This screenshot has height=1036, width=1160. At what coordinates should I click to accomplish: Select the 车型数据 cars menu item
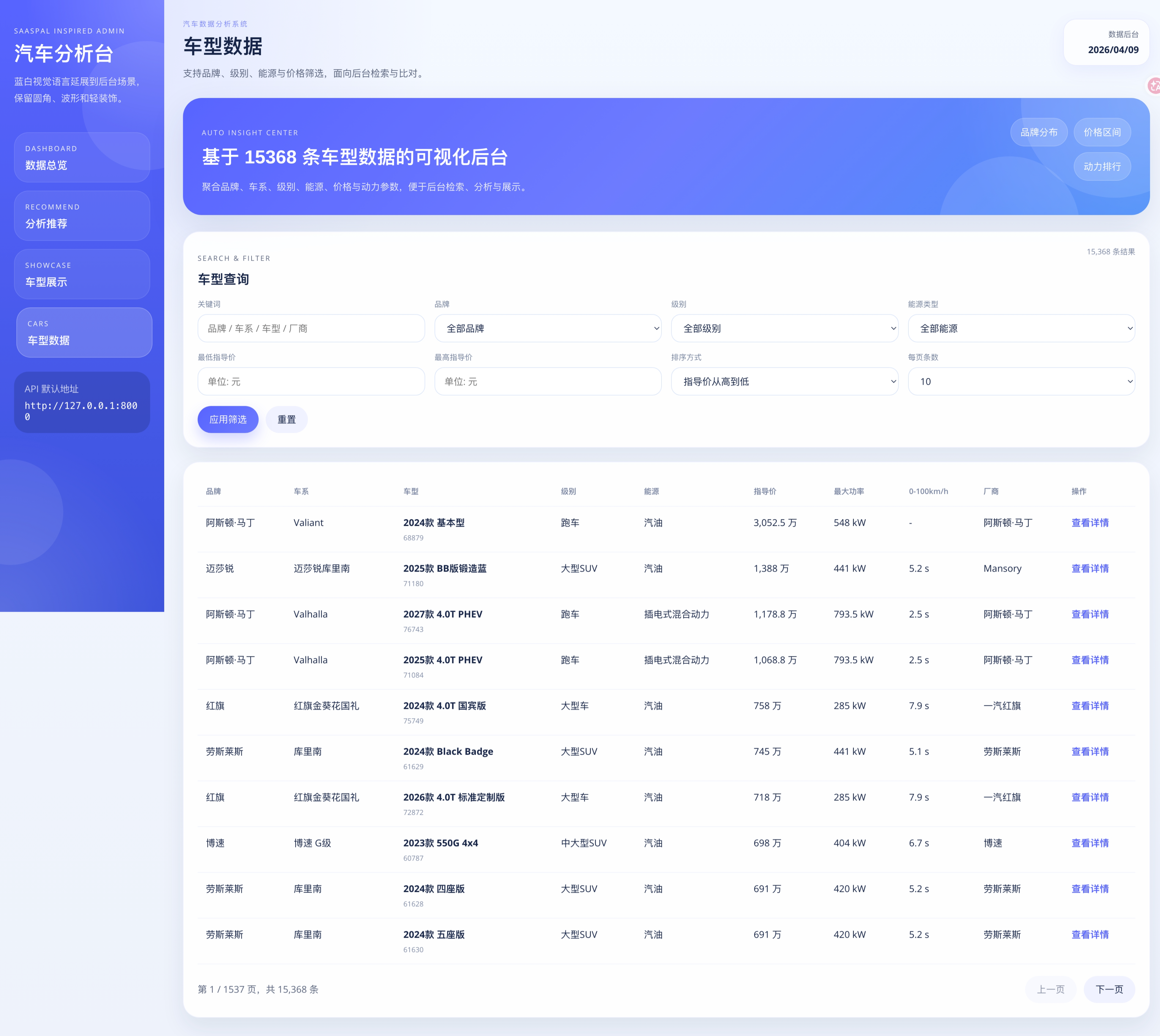tap(84, 333)
